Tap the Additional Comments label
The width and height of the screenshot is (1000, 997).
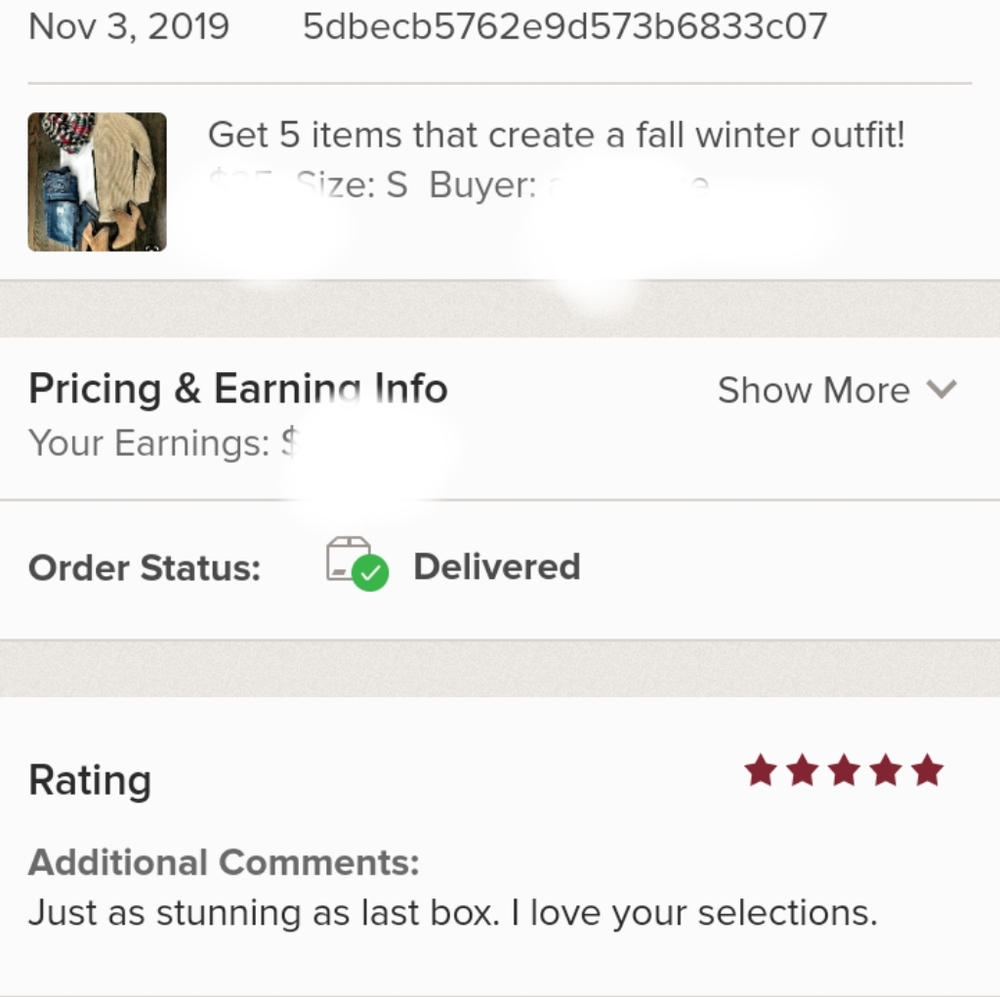point(224,862)
